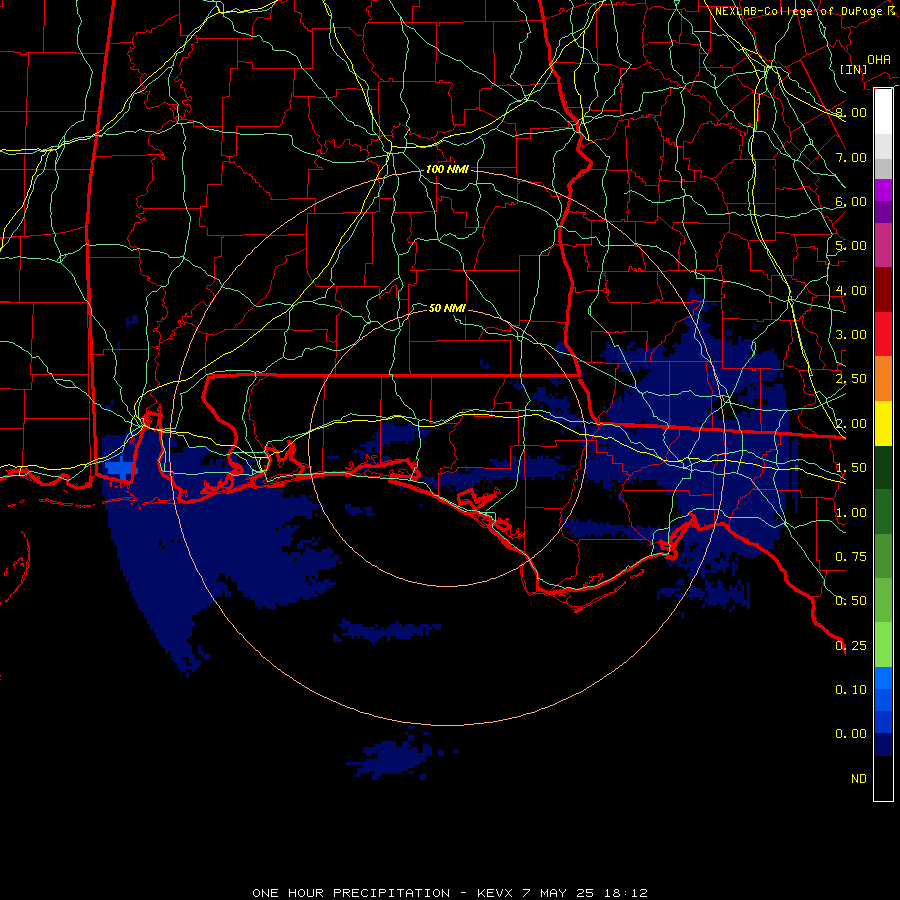Click the '3.00' legend value
Screen dimensions: 900x900
point(851,335)
